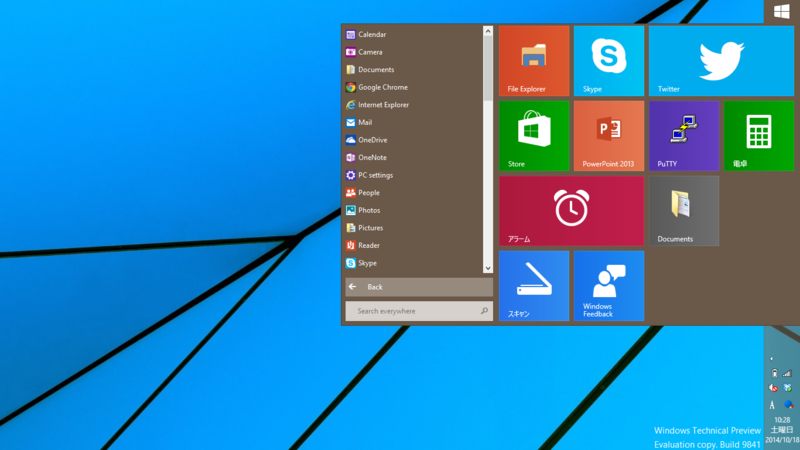Open Pictures folder in app list
The height and width of the screenshot is (450, 800).
point(412,228)
